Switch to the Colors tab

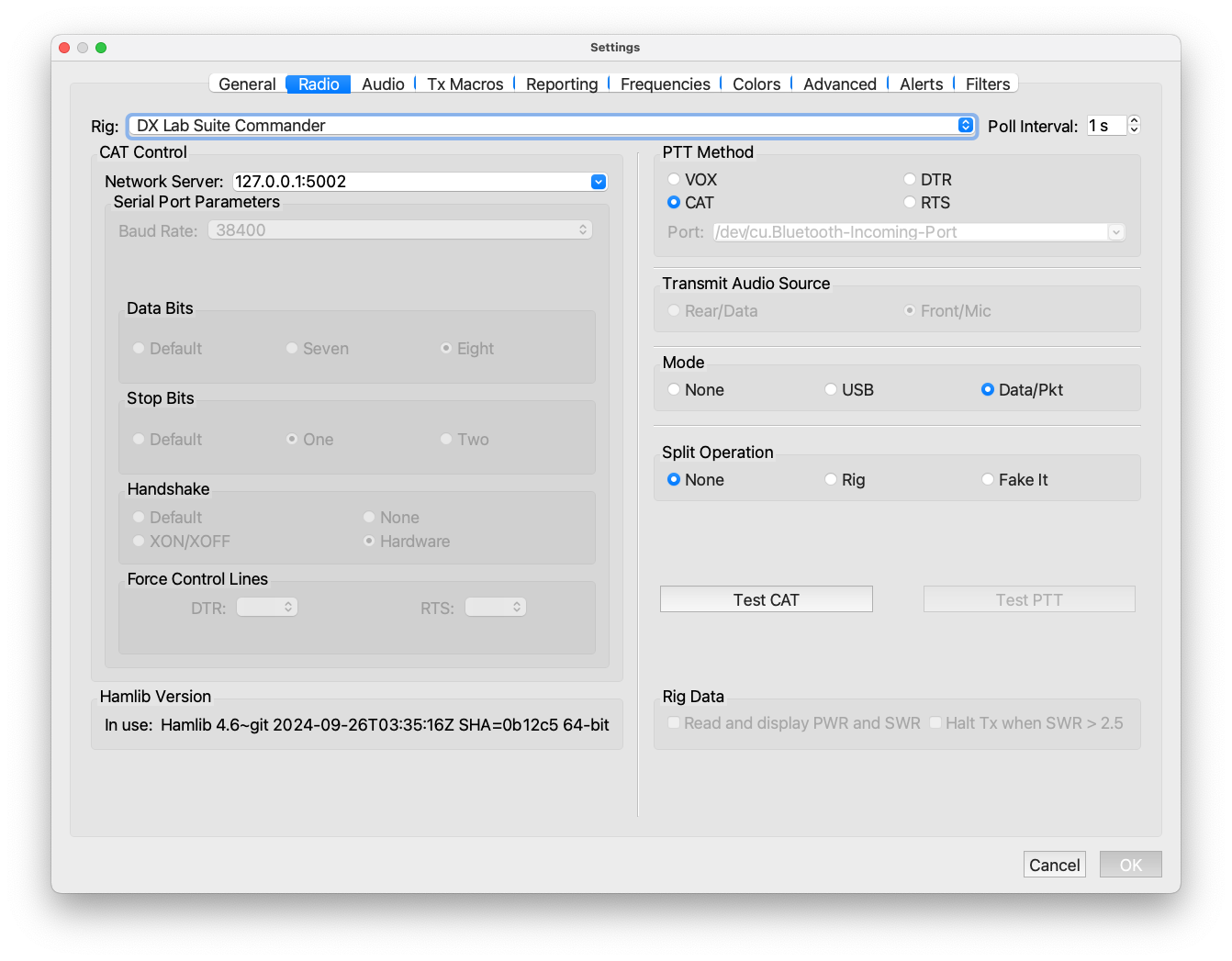756,84
